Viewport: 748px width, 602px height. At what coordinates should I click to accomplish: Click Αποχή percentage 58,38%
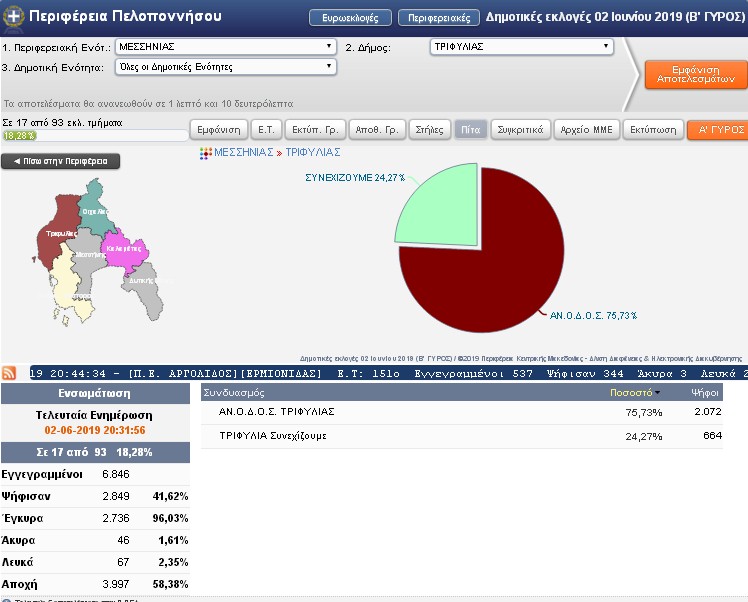(170, 584)
